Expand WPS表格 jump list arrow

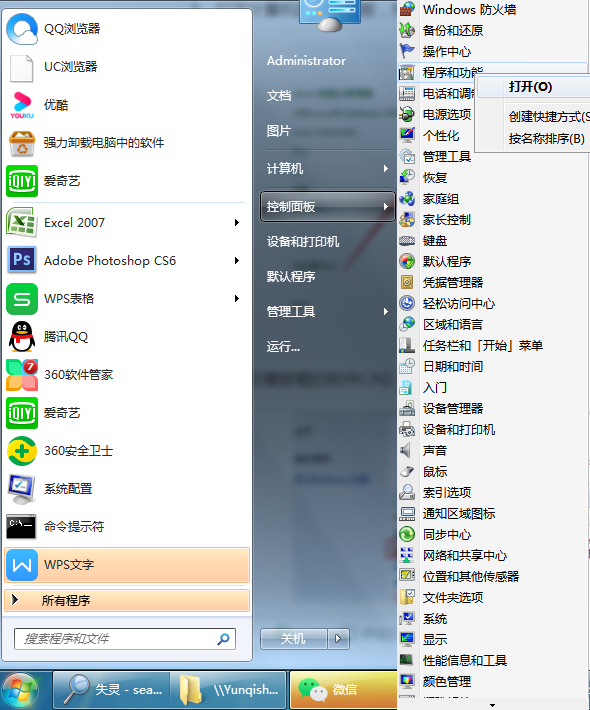pos(236,298)
